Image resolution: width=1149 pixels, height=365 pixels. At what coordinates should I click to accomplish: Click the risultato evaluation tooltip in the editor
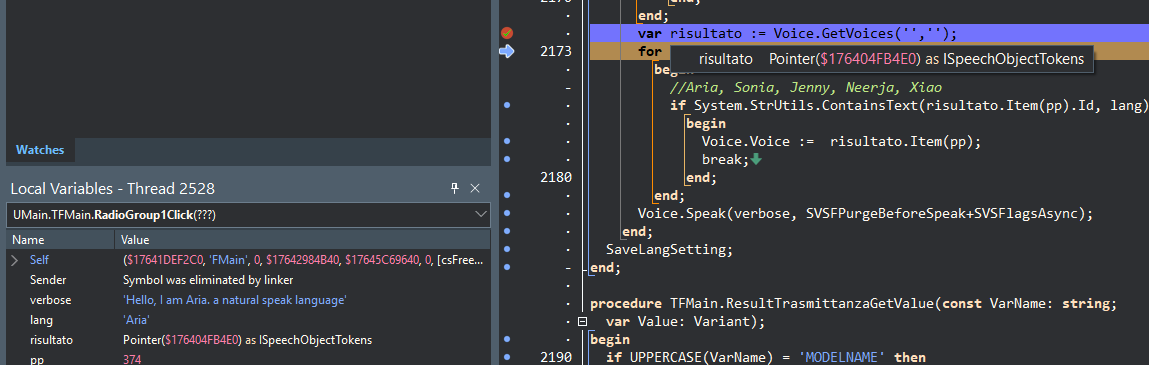pos(882,59)
